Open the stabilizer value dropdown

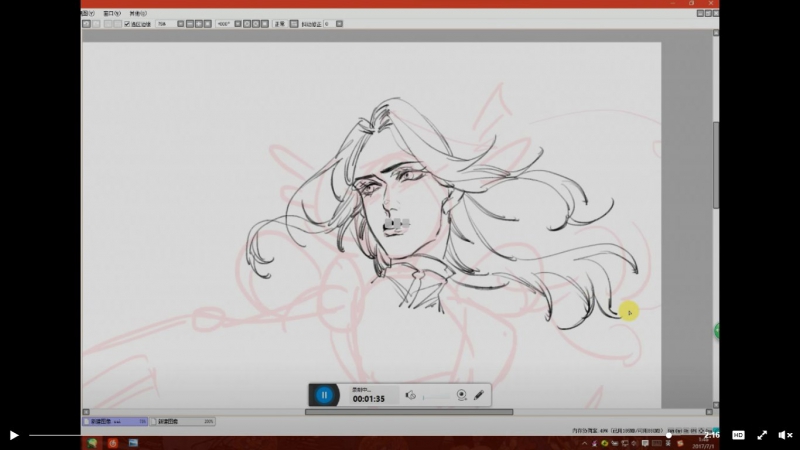pyautogui.click(x=339, y=24)
